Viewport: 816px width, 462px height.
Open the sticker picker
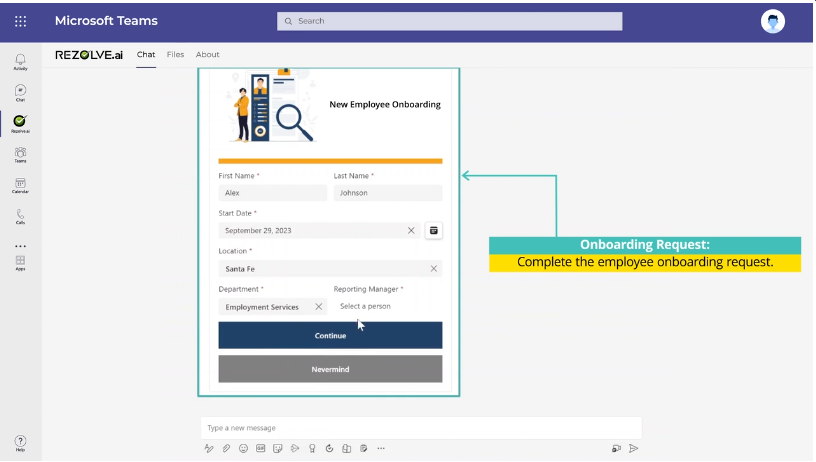[x=278, y=448]
